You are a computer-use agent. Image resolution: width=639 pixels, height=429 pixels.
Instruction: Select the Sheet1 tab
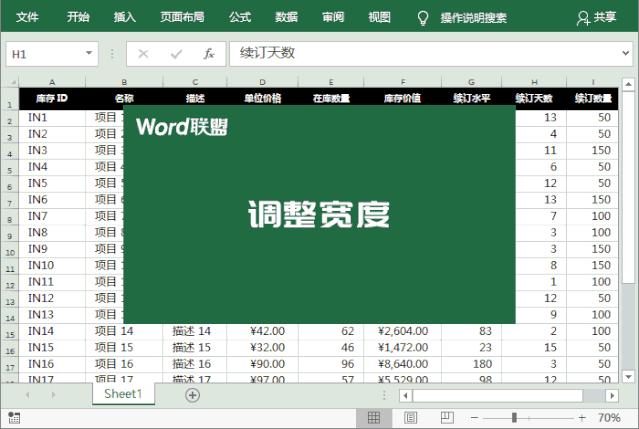[x=123, y=394]
